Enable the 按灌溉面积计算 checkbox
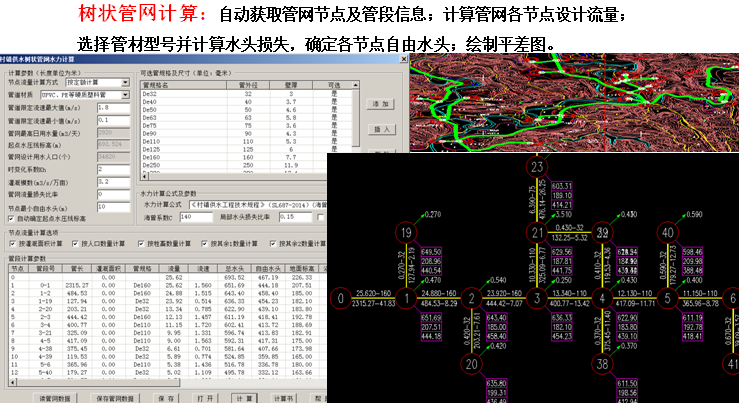Viewport: 739px width, 403px height. (x=11, y=243)
